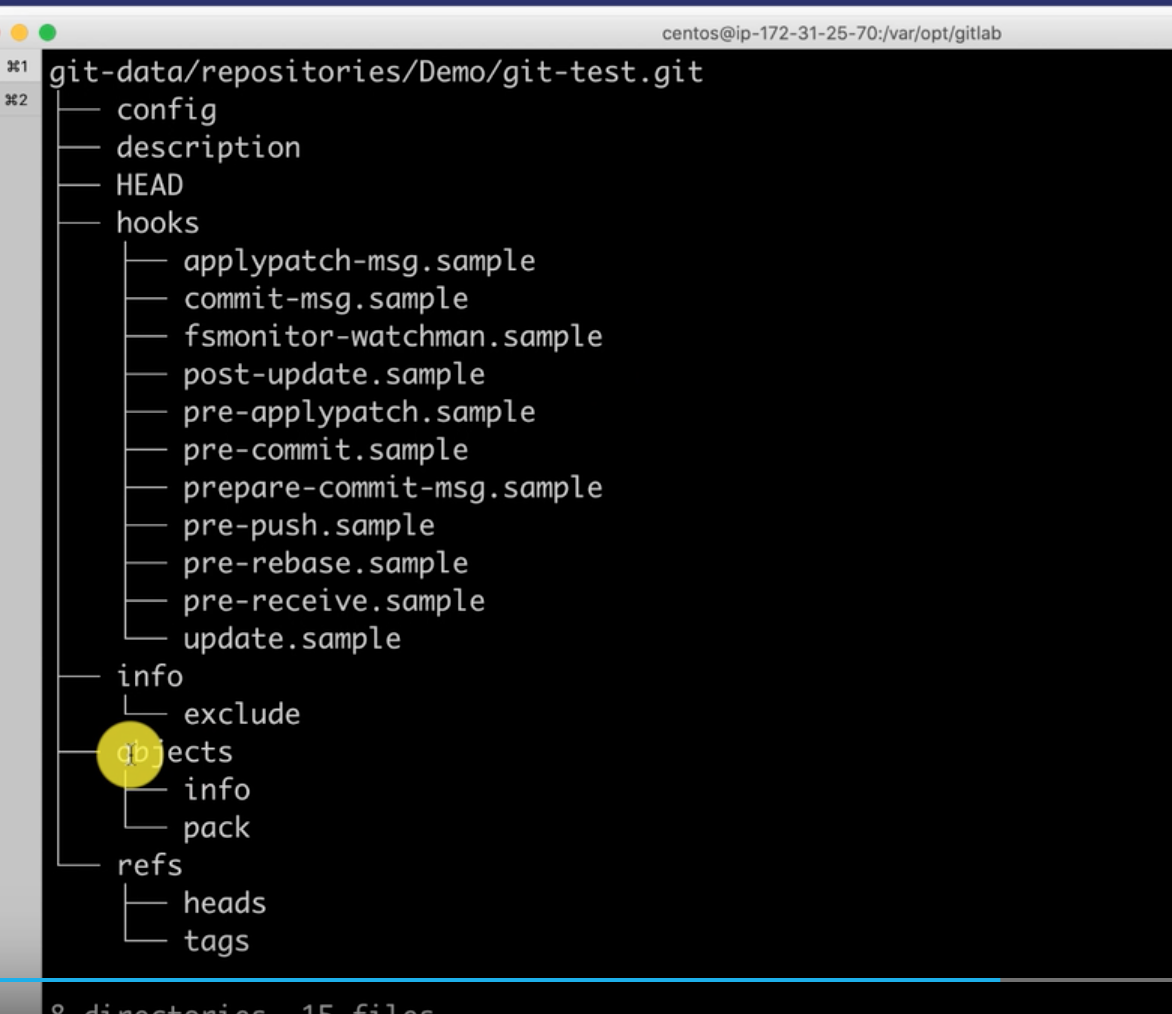Image resolution: width=1172 pixels, height=1014 pixels.
Task: Click info under objects directory
Action: (217, 790)
